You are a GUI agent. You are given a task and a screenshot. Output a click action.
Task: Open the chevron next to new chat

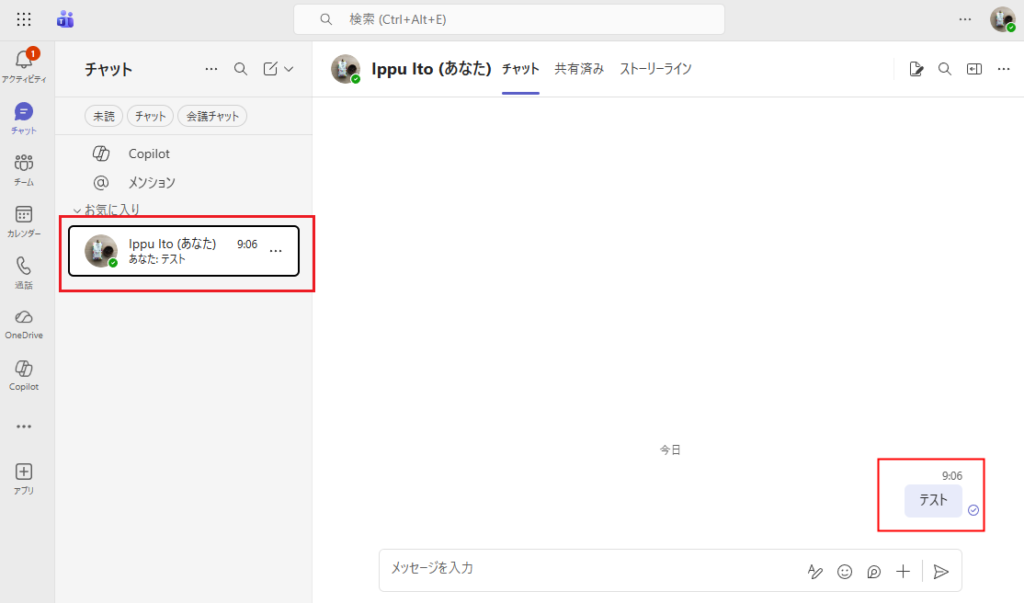coord(288,69)
